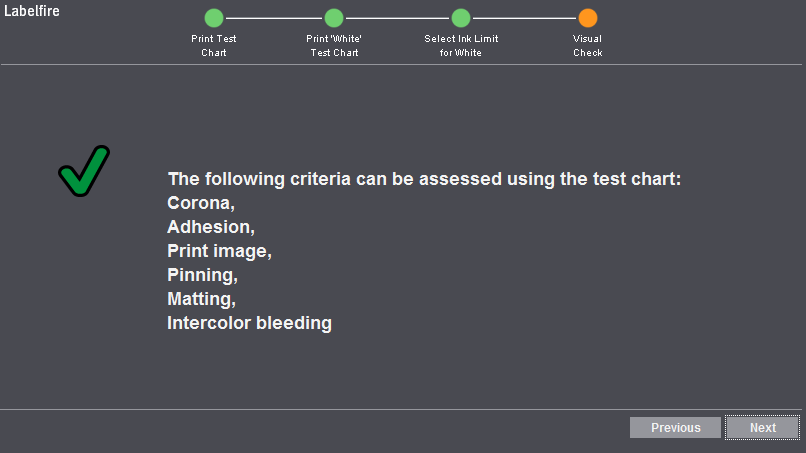
Task: Click the Labelfire title text
Action: tap(32, 11)
